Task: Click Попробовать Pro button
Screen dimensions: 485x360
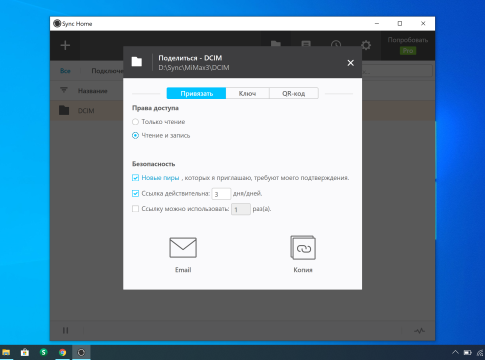Action: pos(408,45)
